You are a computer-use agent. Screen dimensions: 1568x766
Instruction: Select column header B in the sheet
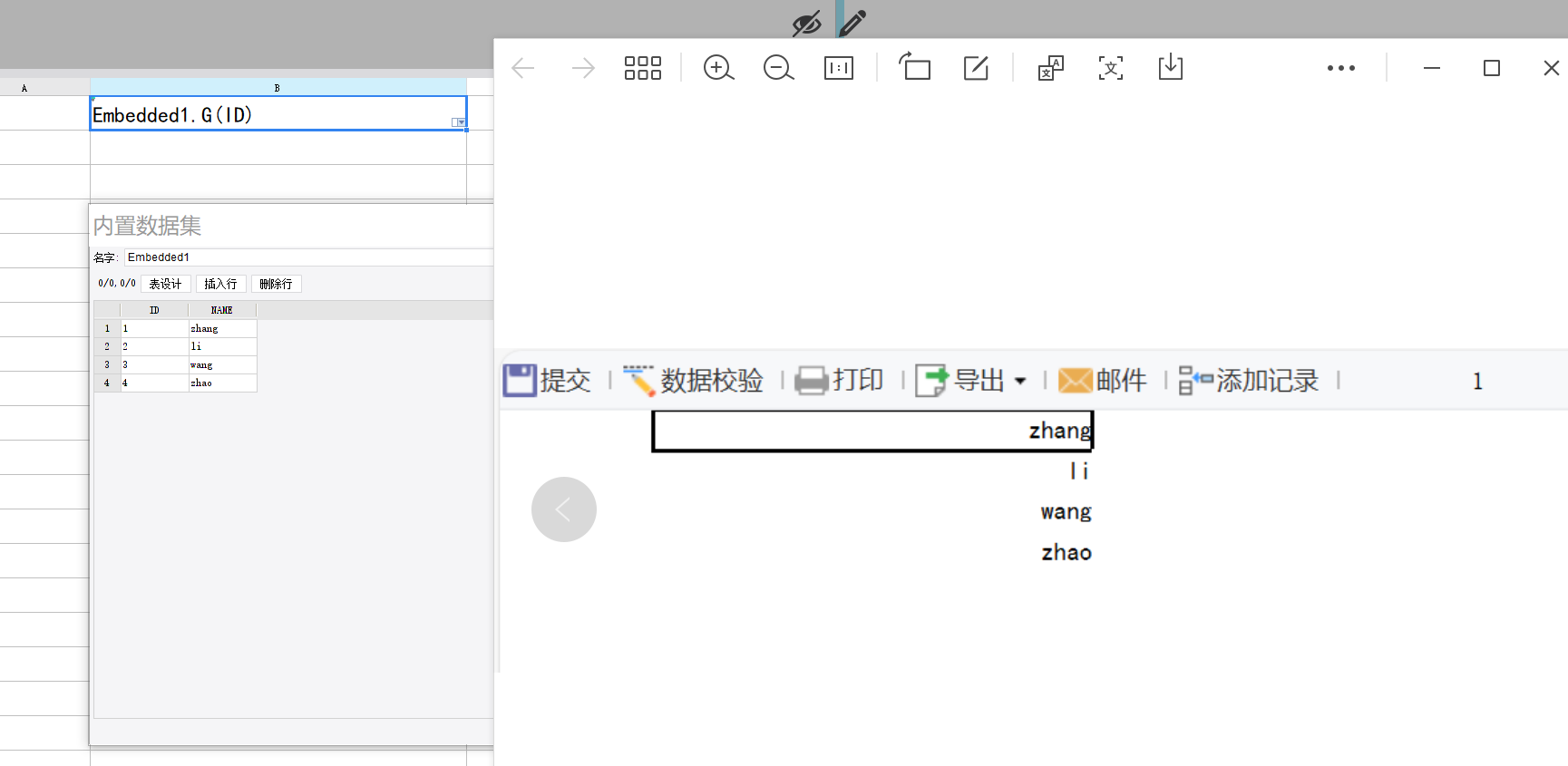pyautogui.click(x=278, y=88)
